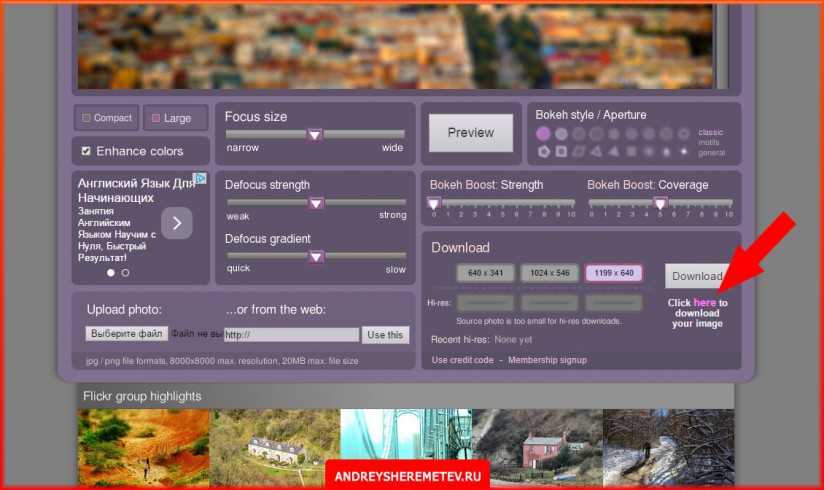Choose the 1024 x 546 download size
This screenshot has height=490, width=824.
[549, 274]
